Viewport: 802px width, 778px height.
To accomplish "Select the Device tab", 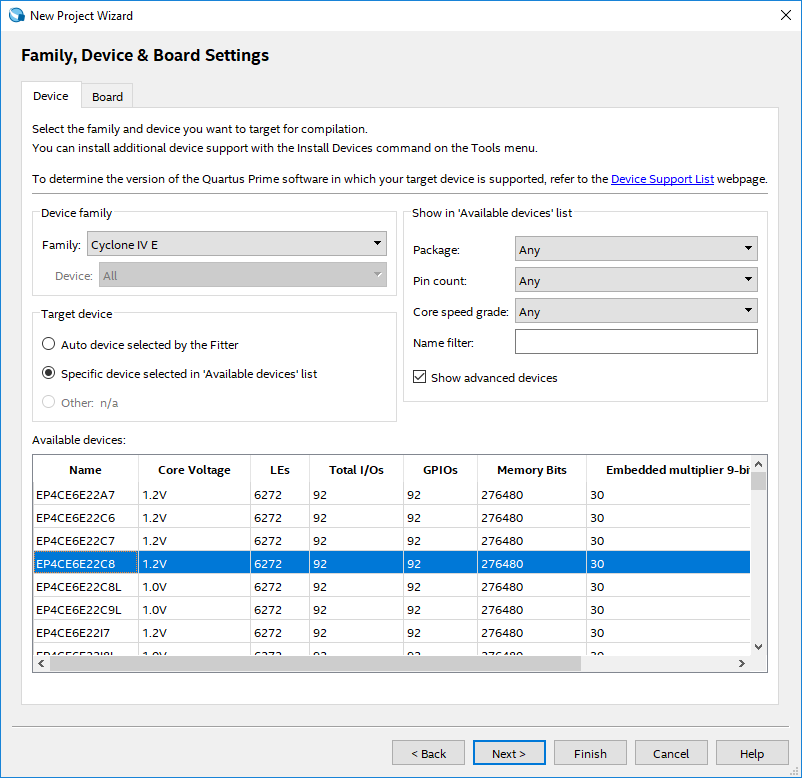I will pos(51,96).
